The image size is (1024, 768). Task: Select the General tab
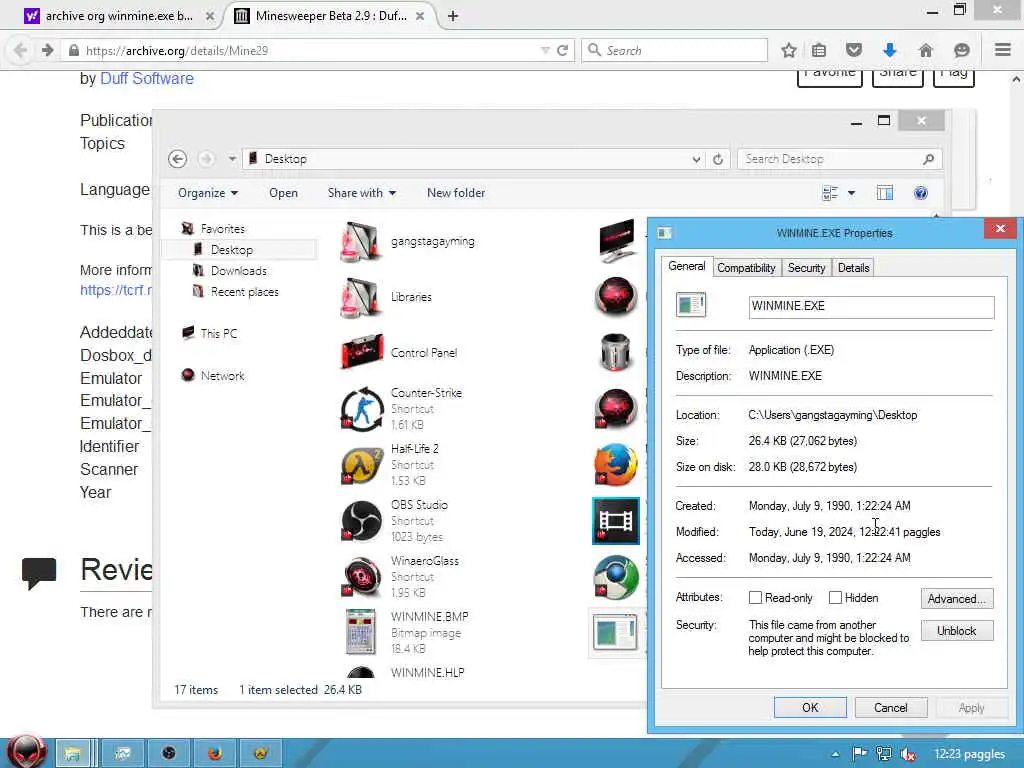[x=686, y=266]
